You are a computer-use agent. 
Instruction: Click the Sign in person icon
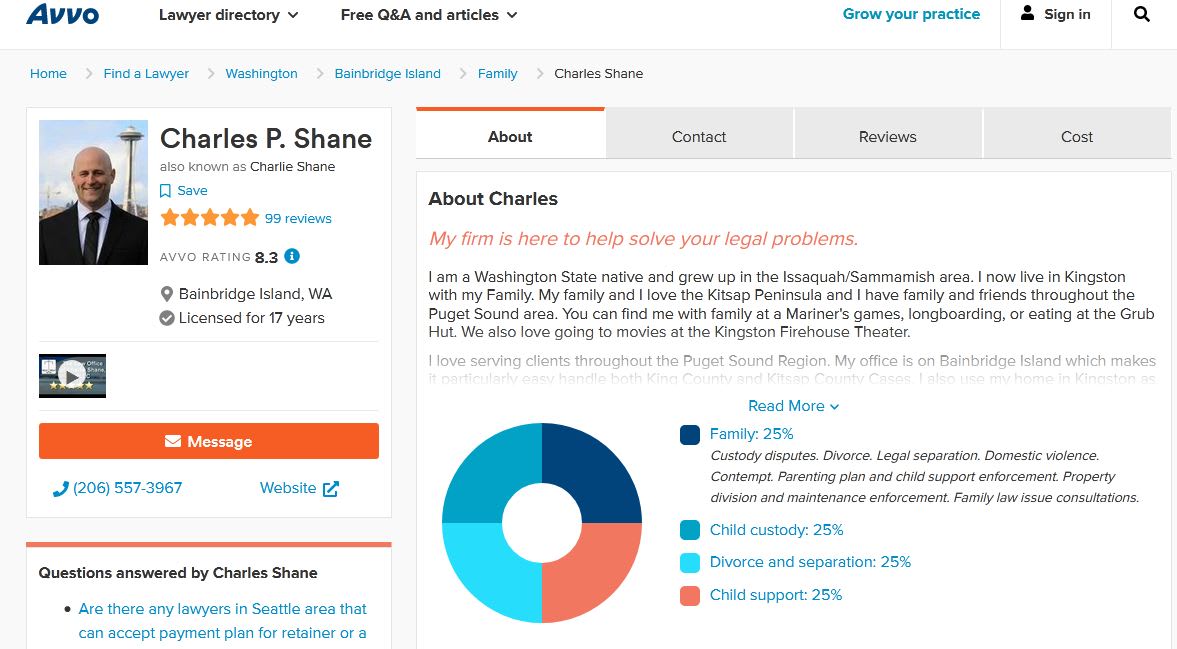(1027, 14)
